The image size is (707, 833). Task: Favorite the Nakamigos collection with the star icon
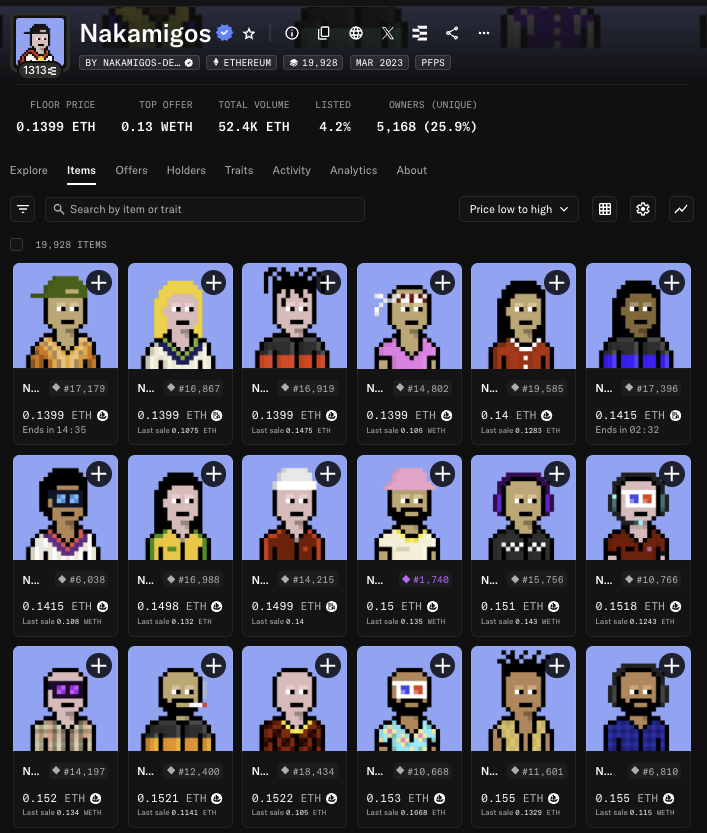click(x=249, y=34)
